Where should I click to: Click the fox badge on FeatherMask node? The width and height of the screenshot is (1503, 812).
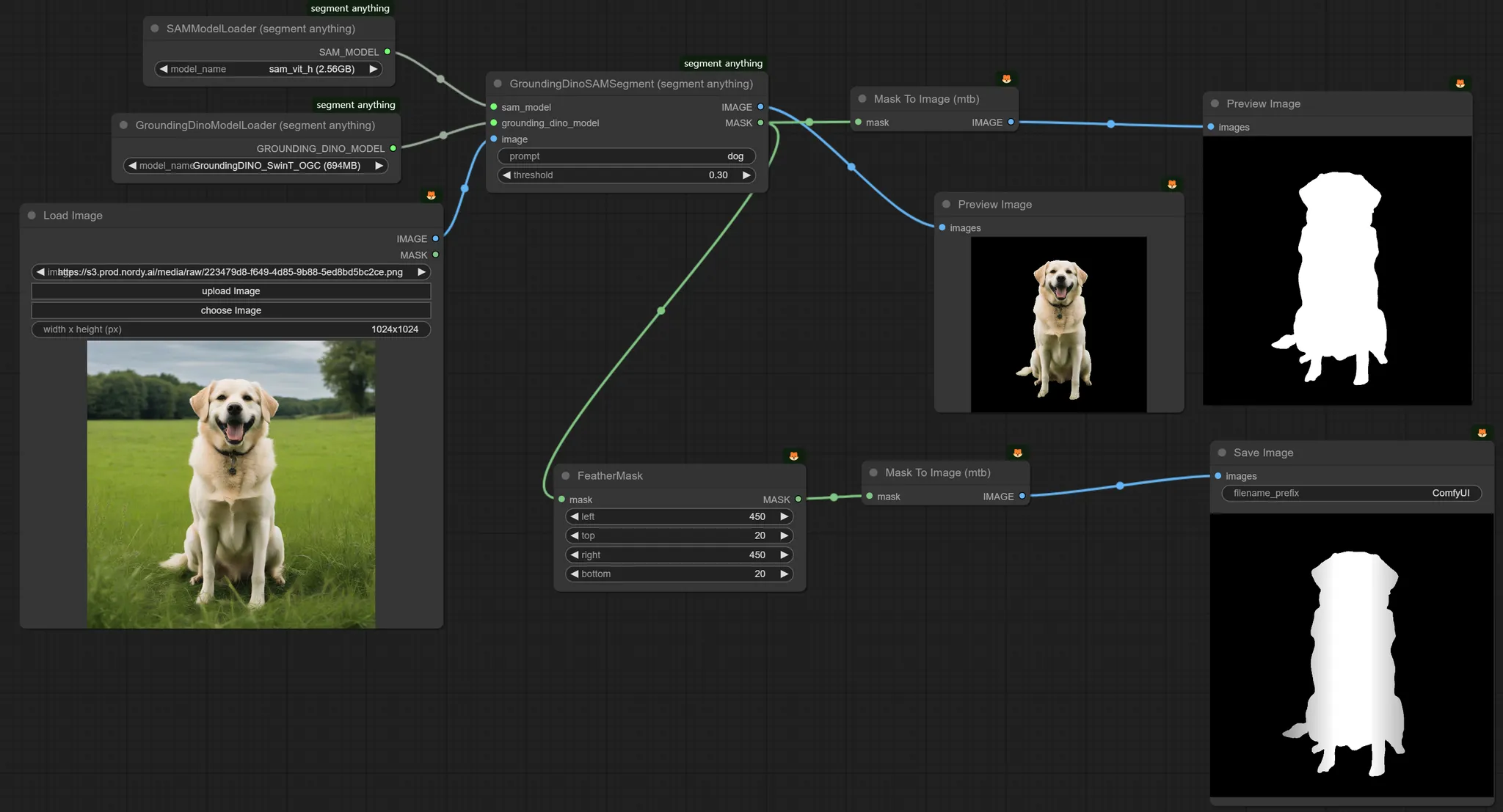pyautogui.click(x=793, y=456)
